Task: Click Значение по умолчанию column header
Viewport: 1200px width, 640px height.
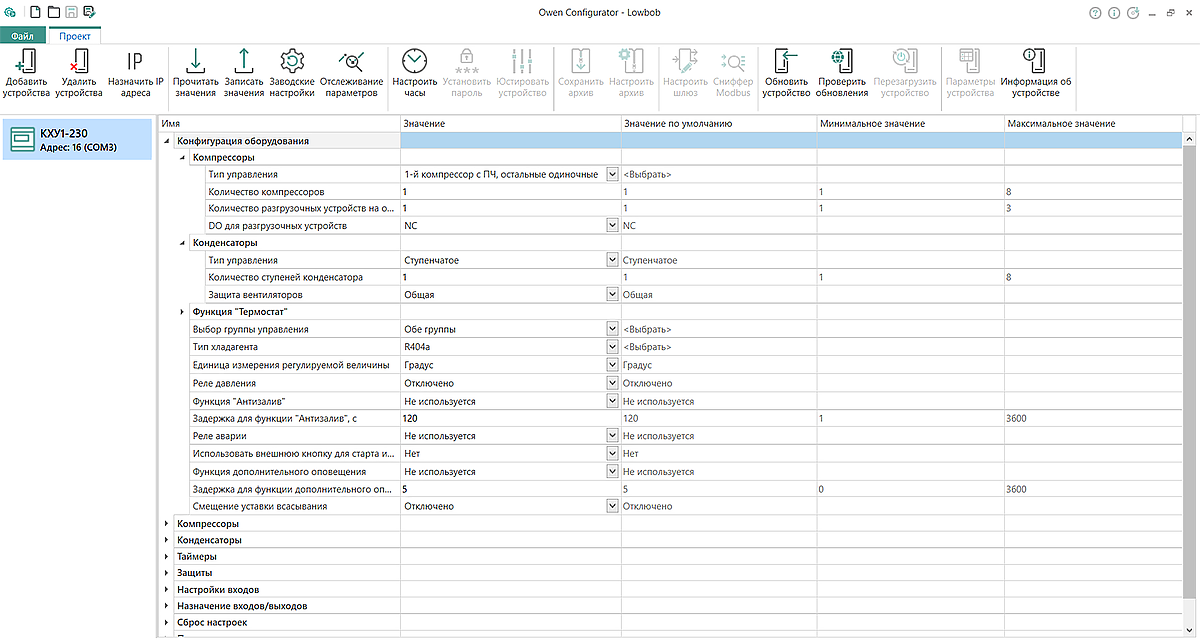Action: [718, 123]
